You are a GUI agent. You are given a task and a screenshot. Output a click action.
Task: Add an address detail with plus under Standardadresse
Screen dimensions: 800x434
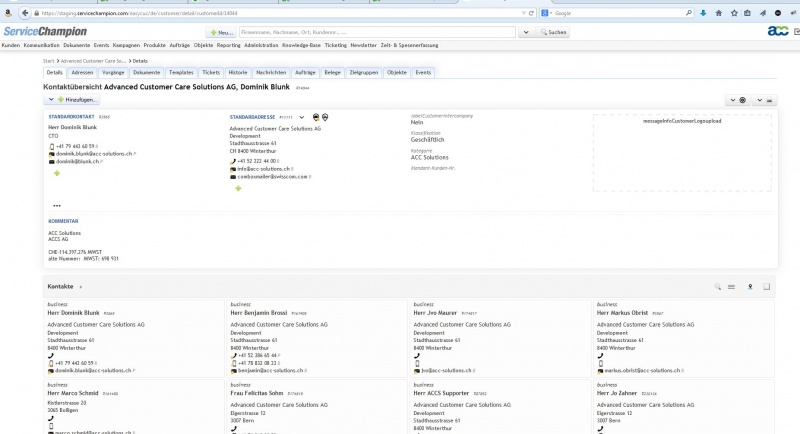(x=238, y=189)
